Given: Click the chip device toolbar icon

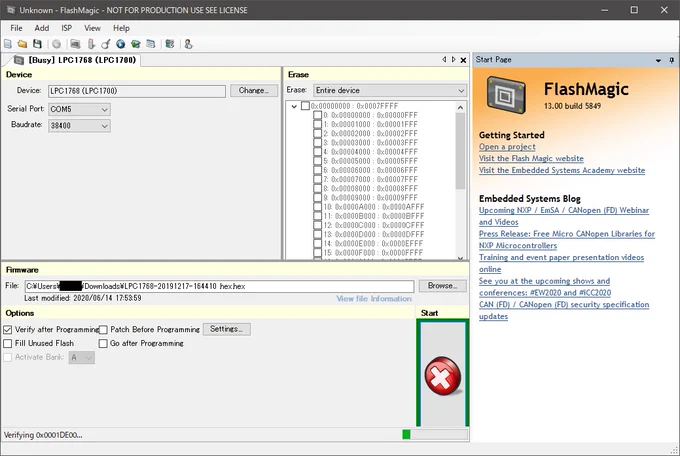Looking at the screenshot, I should click(75, 44).
